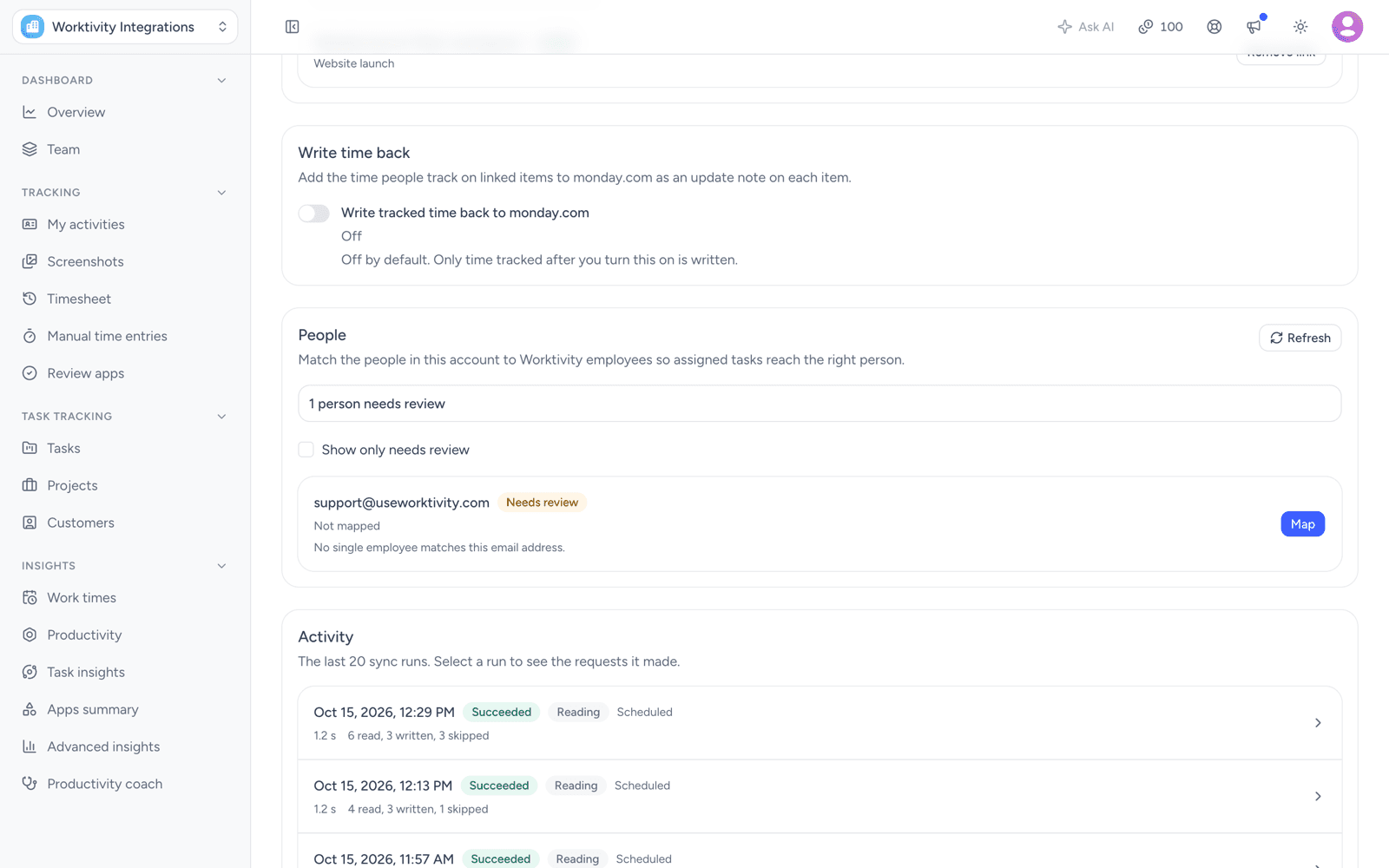Collapse the Task Tracking sidebar section
Screen dimensions: 1389x868
coord(221,417)
